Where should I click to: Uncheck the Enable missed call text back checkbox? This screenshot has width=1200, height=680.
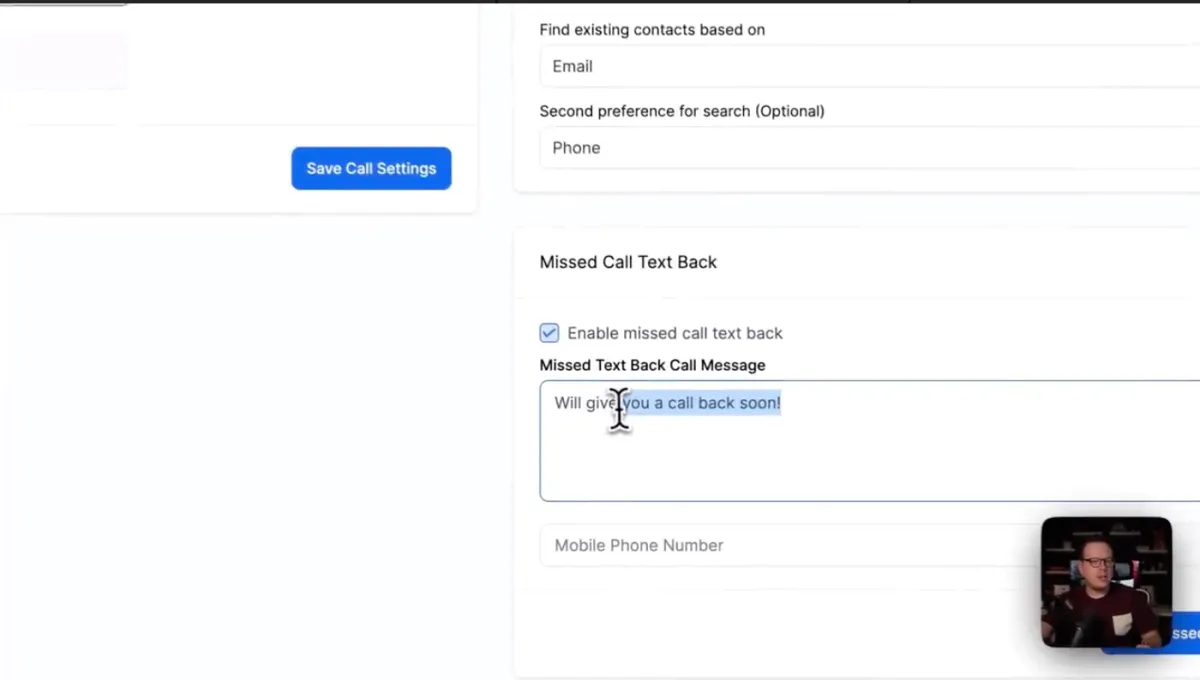click(x=549, y=333)
